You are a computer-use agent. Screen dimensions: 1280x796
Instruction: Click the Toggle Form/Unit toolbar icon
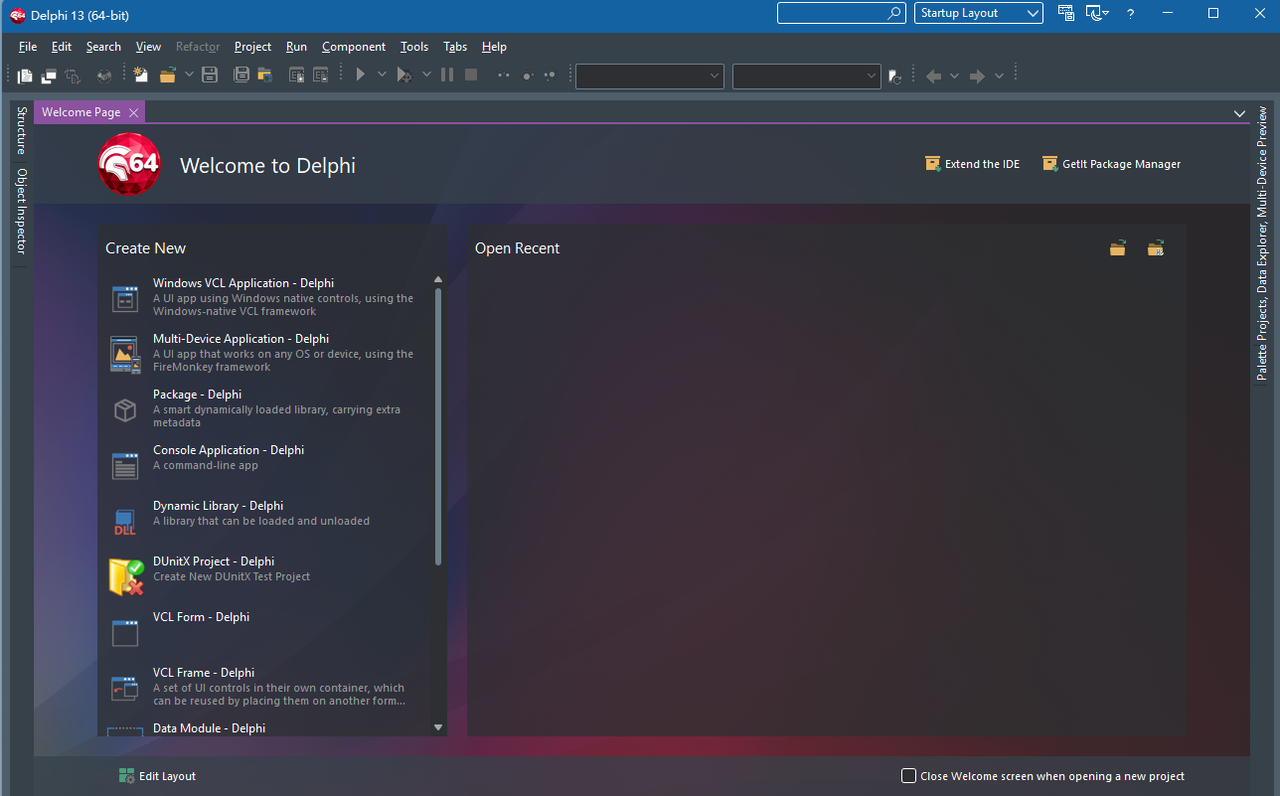(x=73, y=75)
